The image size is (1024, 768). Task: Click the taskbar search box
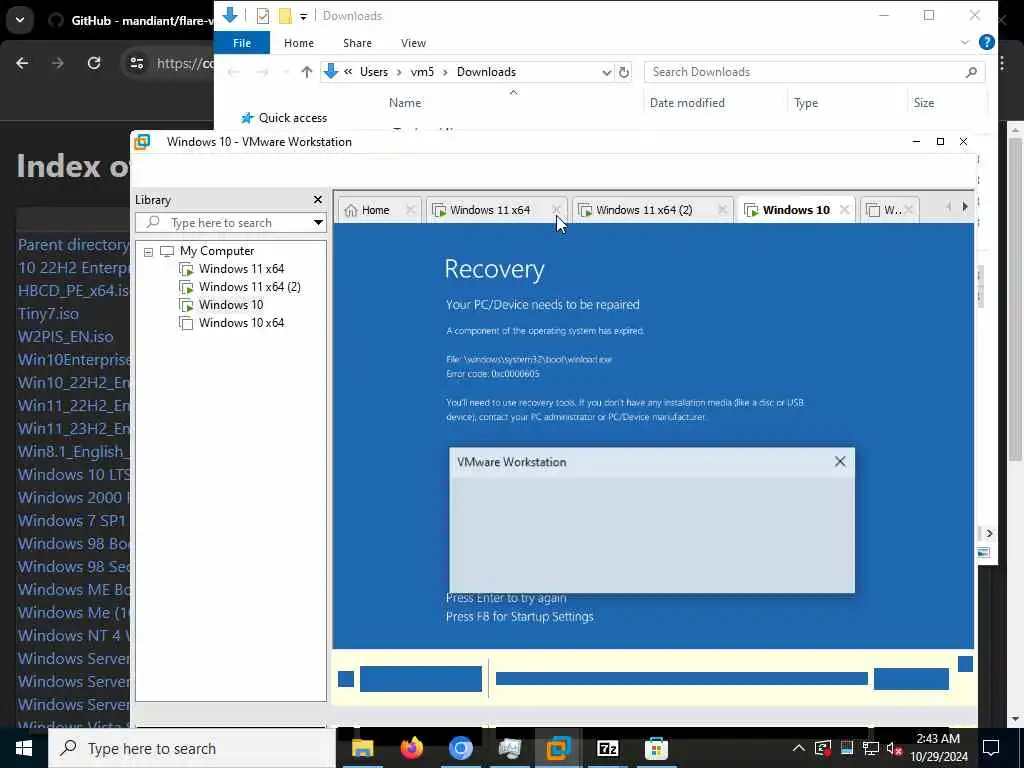(191, 748)
